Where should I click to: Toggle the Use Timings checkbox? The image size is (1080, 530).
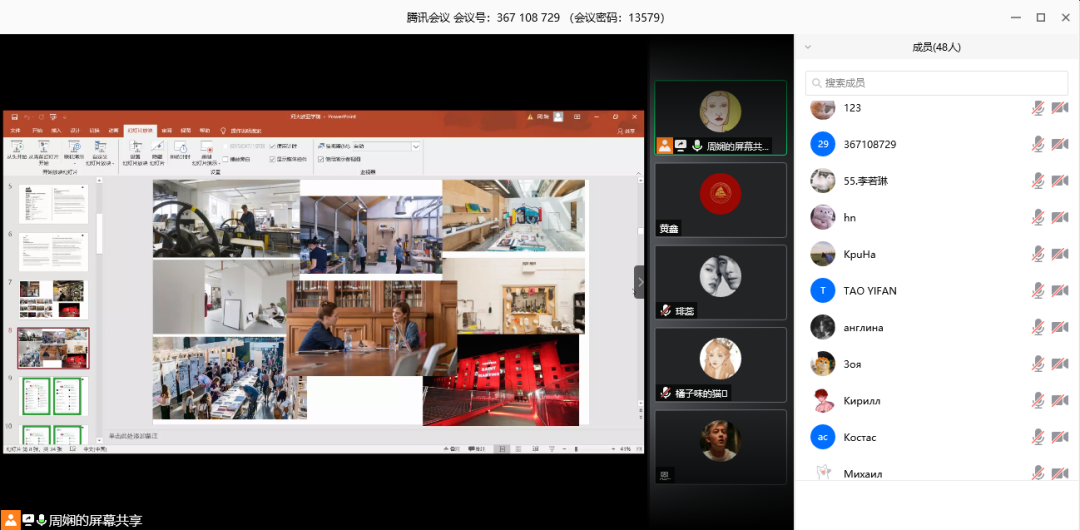(x=273, y=146)
